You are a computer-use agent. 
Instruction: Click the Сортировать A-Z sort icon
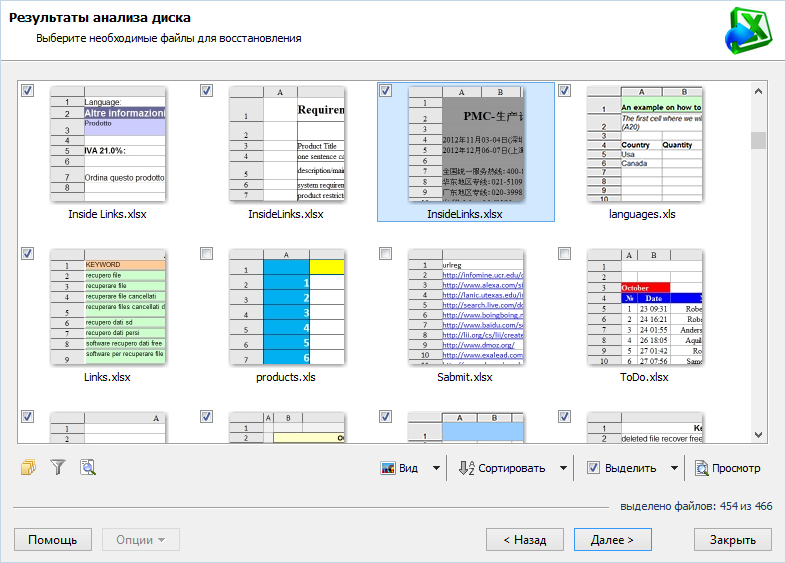(467, 468)
